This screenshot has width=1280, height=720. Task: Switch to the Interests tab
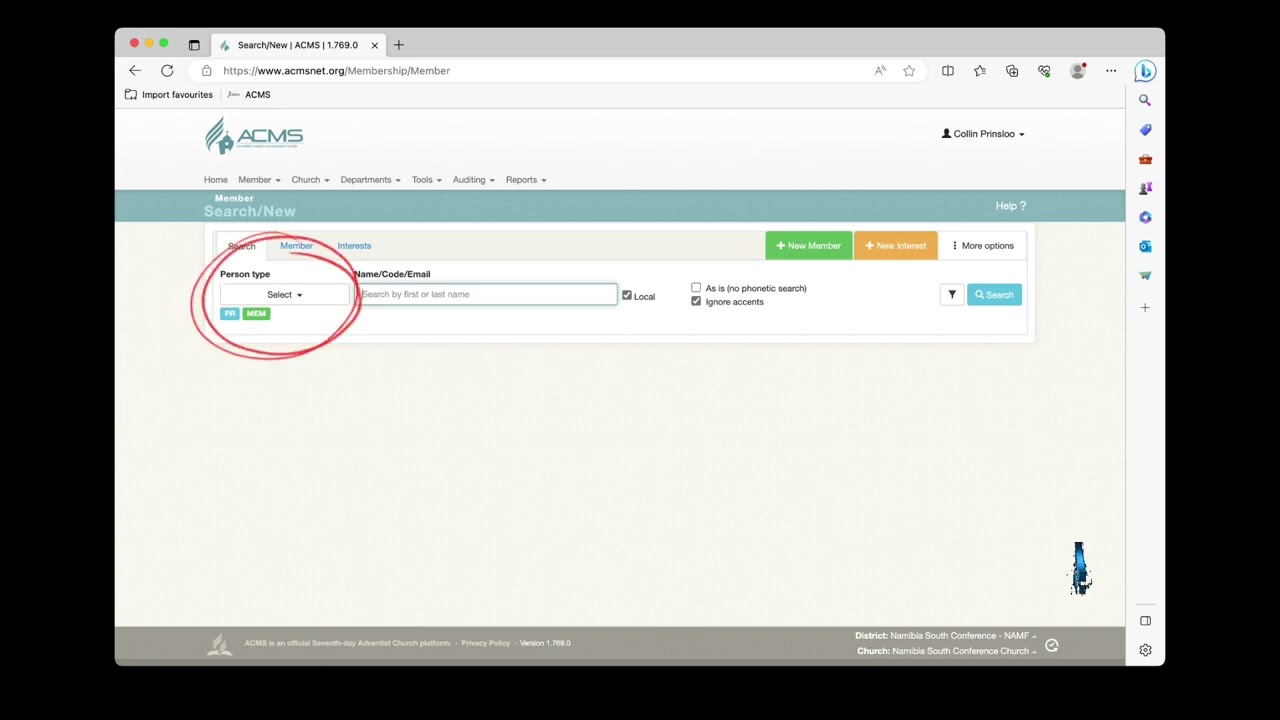[x=354, y=246]
